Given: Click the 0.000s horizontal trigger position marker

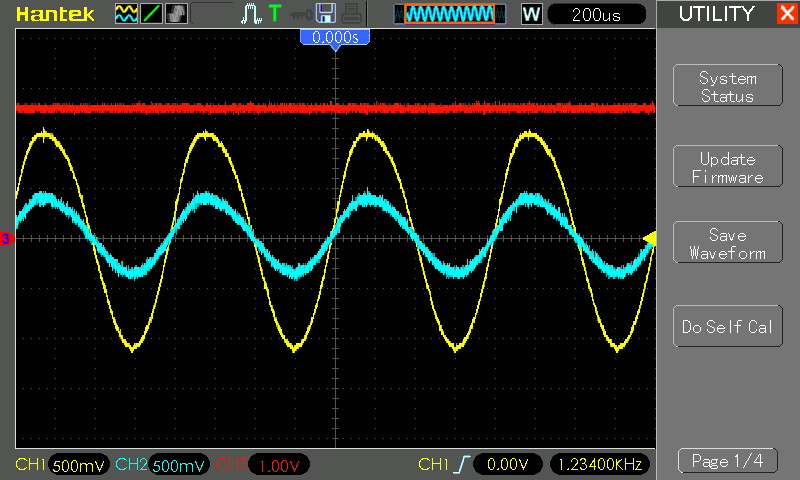Looking at the screenshot, I should point(335,39).
